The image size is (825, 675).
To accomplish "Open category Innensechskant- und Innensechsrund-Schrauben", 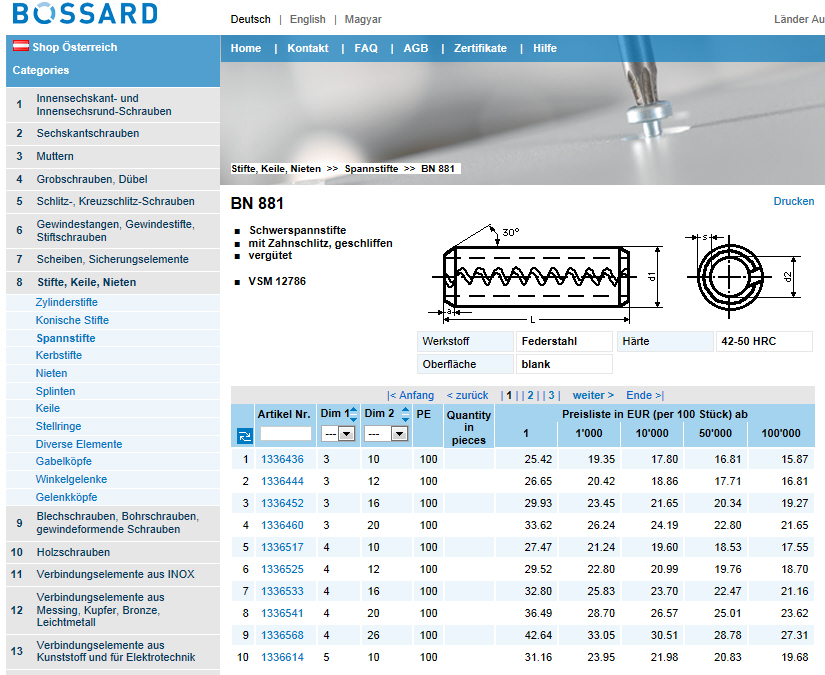I will [104, 105].
